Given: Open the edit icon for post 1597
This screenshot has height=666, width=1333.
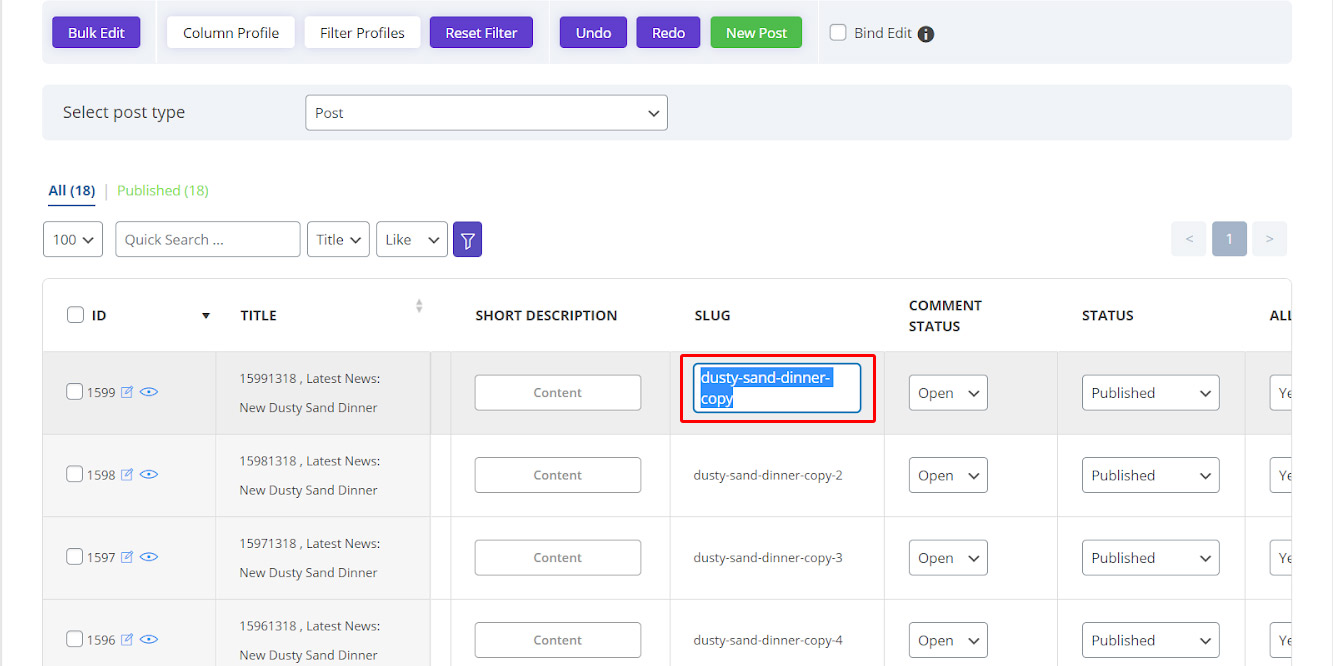Looking at the screenshot, I should (127, 558).
